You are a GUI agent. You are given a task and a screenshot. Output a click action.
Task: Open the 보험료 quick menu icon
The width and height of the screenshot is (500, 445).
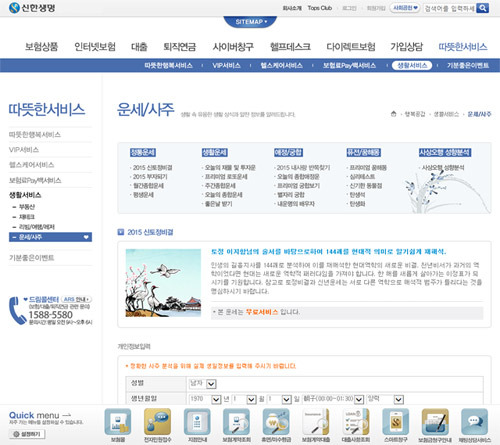click(118, 422)
